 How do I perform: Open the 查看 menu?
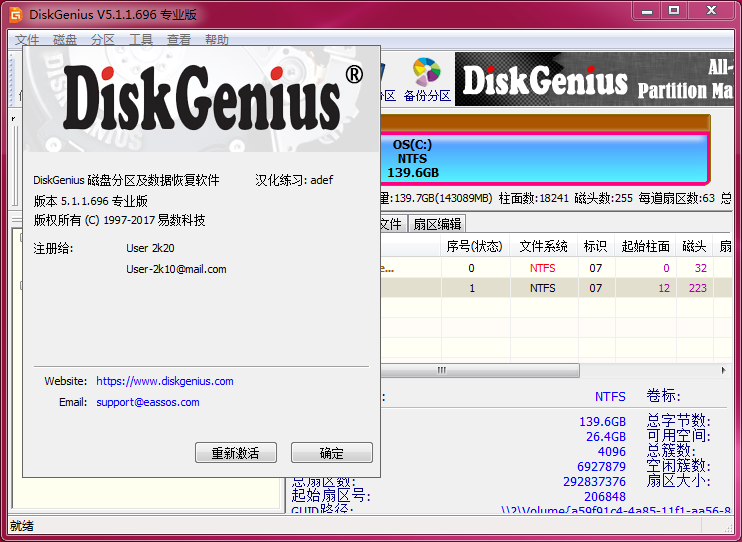tap(178, 39)
